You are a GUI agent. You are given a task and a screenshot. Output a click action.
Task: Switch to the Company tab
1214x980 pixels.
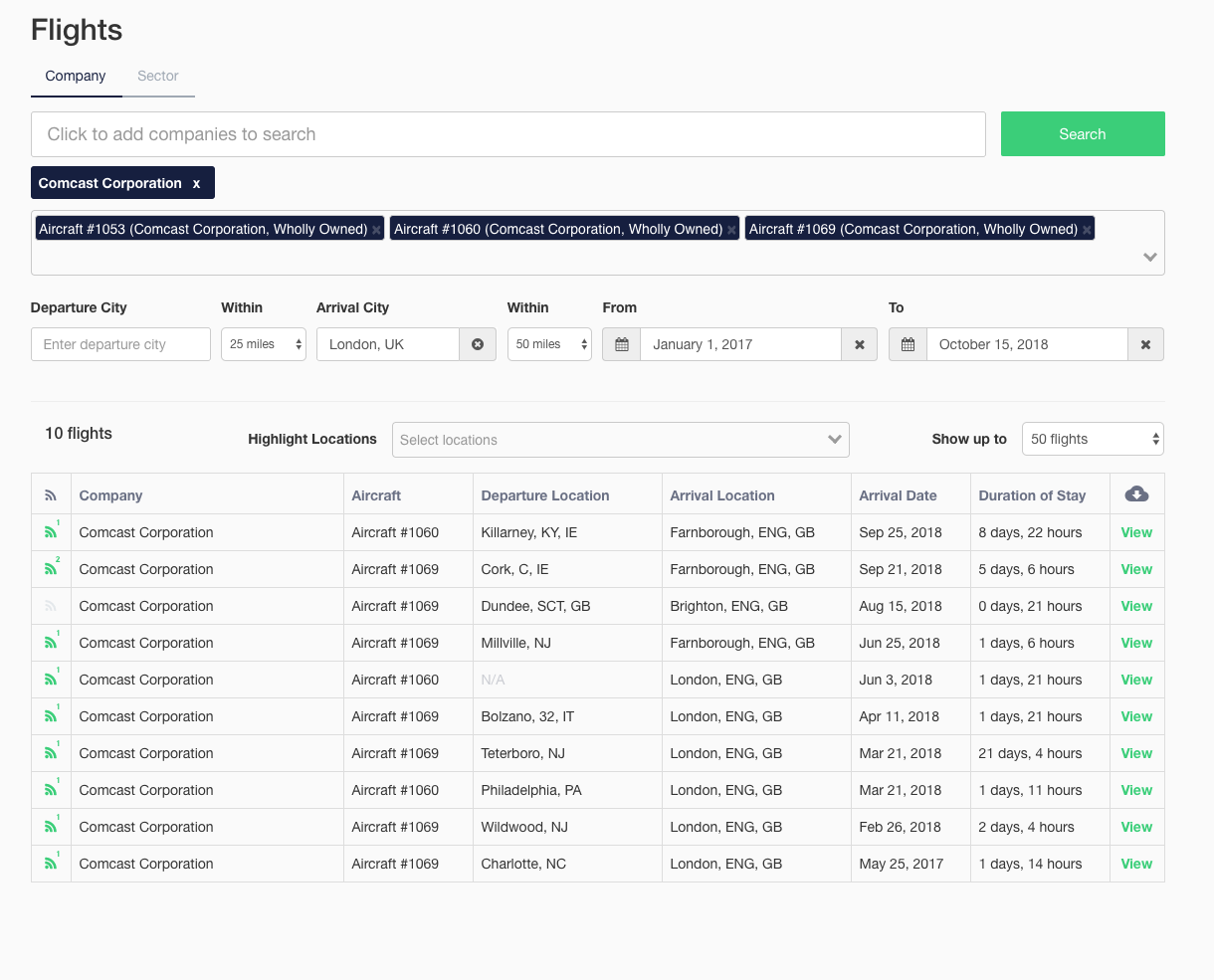[x=76, y=76]
